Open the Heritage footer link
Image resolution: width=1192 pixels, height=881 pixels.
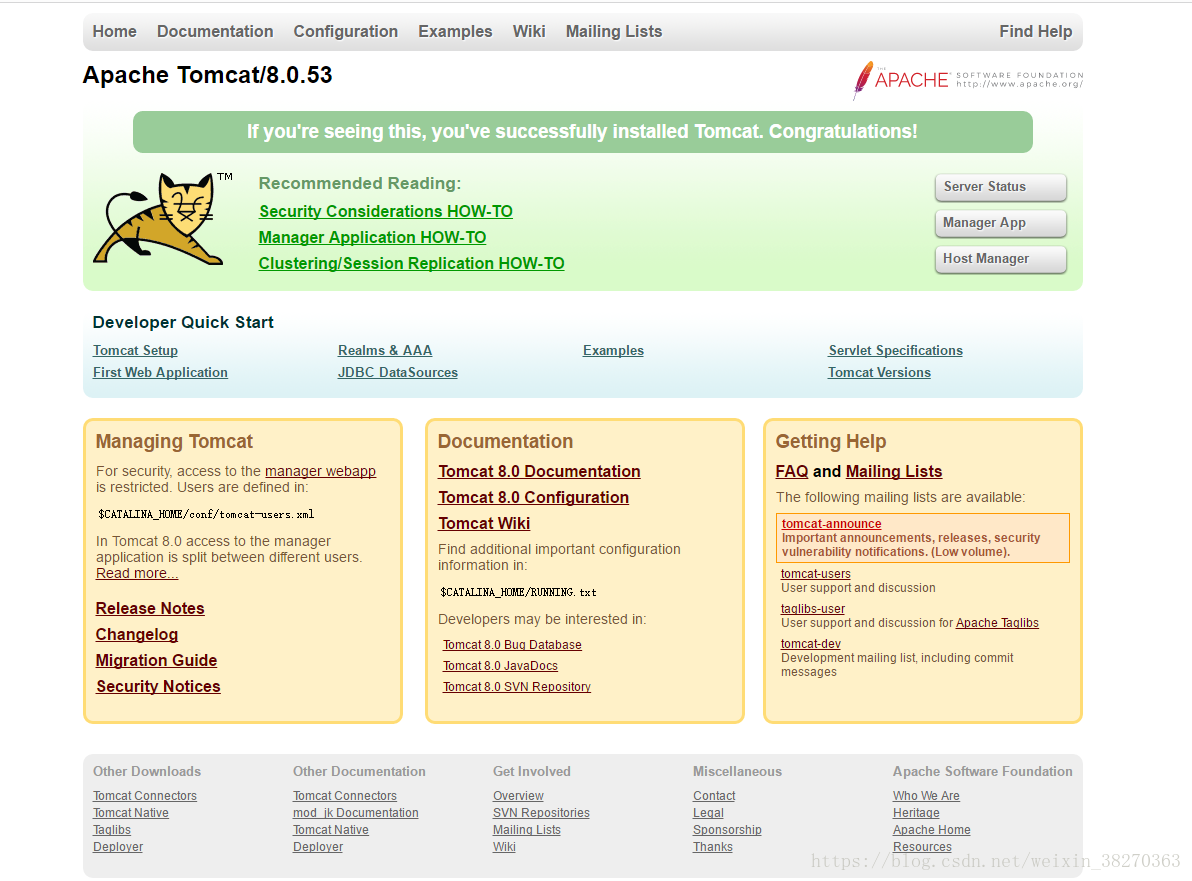click(916, 813)
